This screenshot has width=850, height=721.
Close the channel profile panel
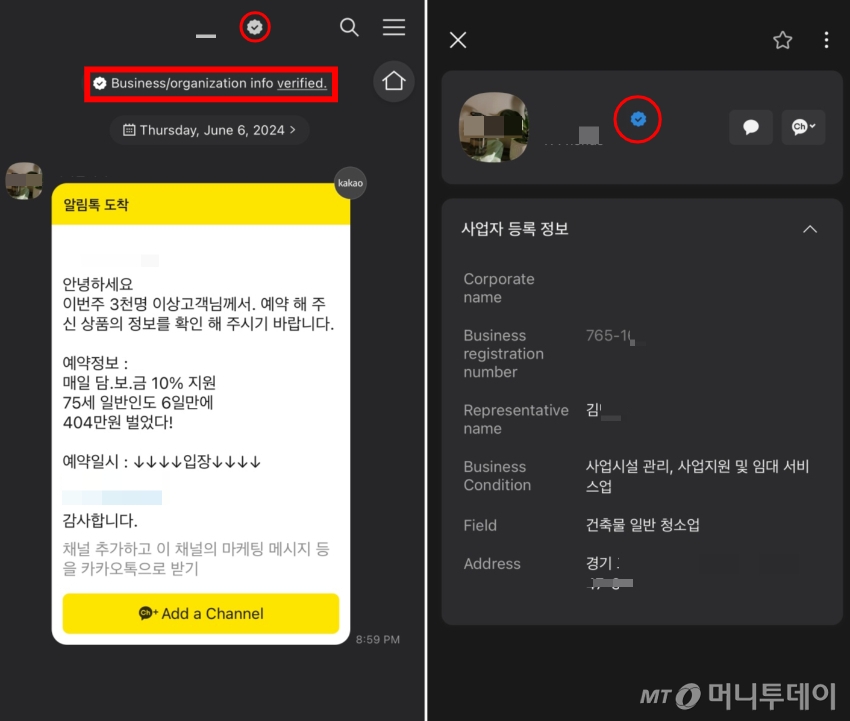pos(458,40)
